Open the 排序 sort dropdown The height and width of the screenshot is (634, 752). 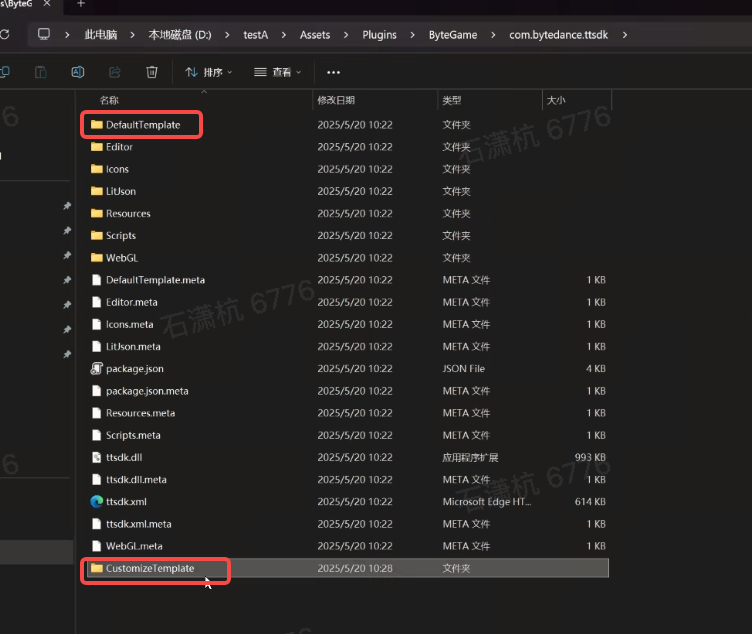[x=208, y=72]
